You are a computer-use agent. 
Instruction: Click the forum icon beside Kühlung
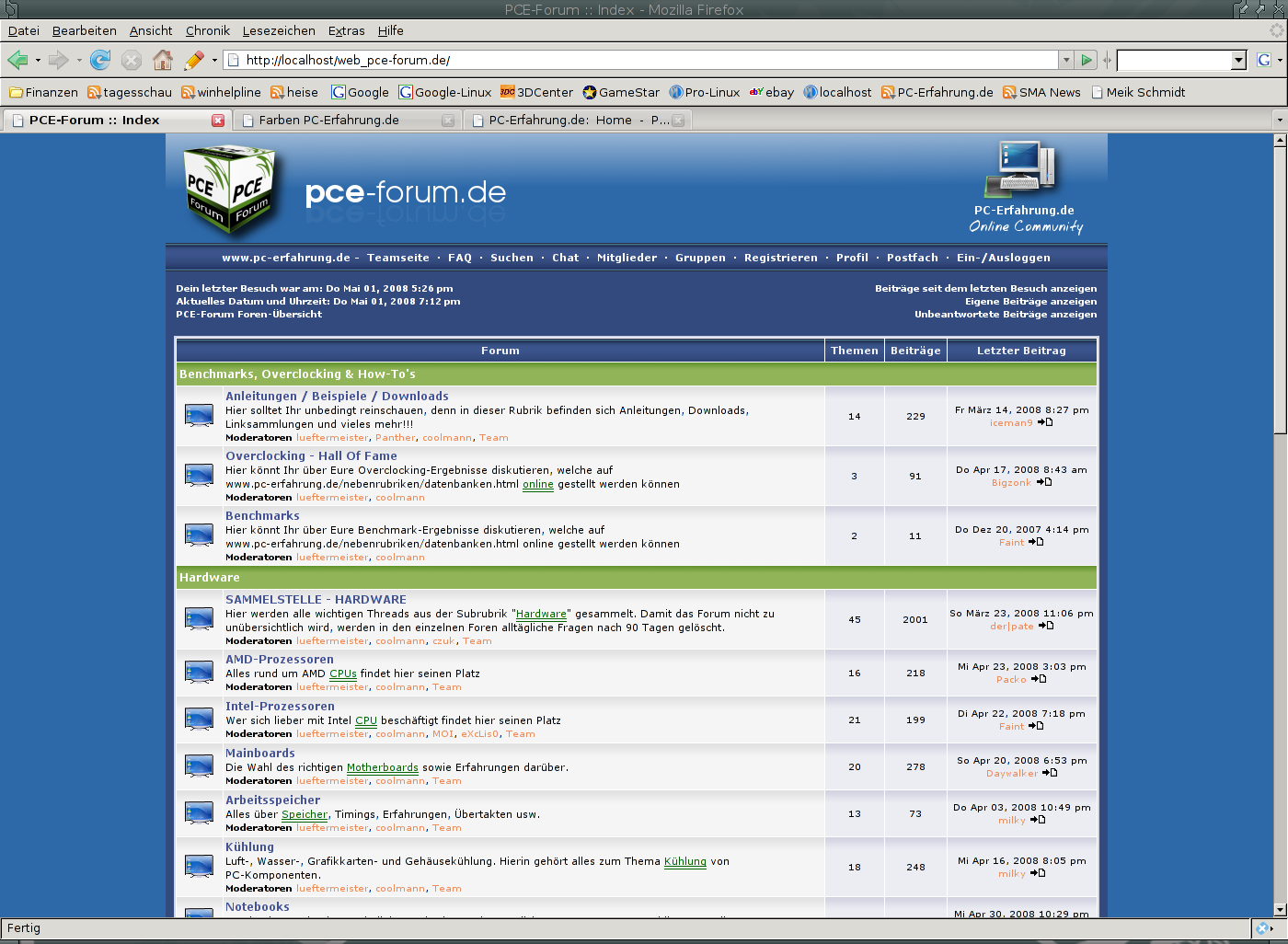[x=199, y=867]
